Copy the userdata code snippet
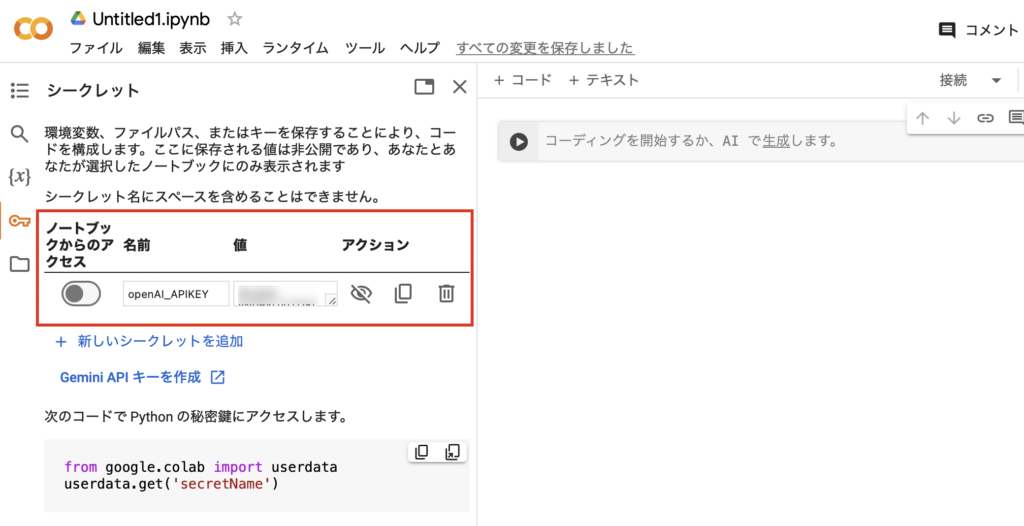This screenshot has width=1024, height=526. click(x=422, y=452)
